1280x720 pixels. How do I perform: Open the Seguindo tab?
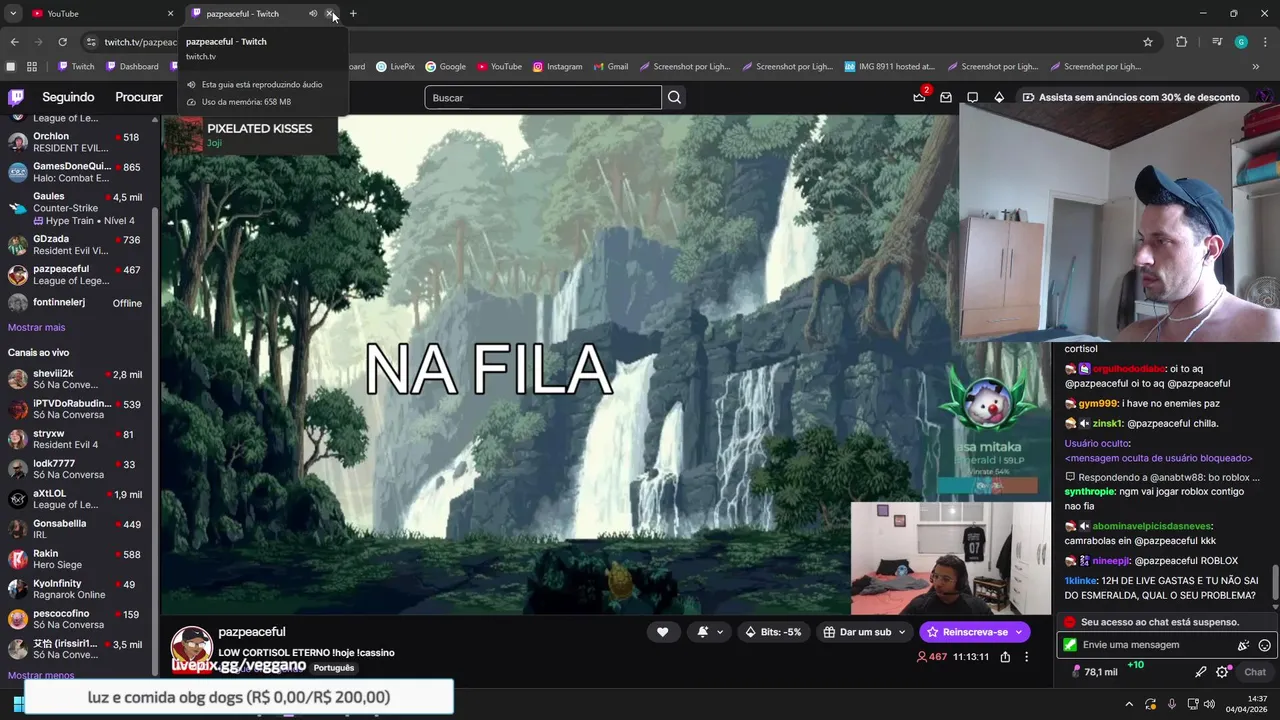pyautogui.click(x=68, y=97)
